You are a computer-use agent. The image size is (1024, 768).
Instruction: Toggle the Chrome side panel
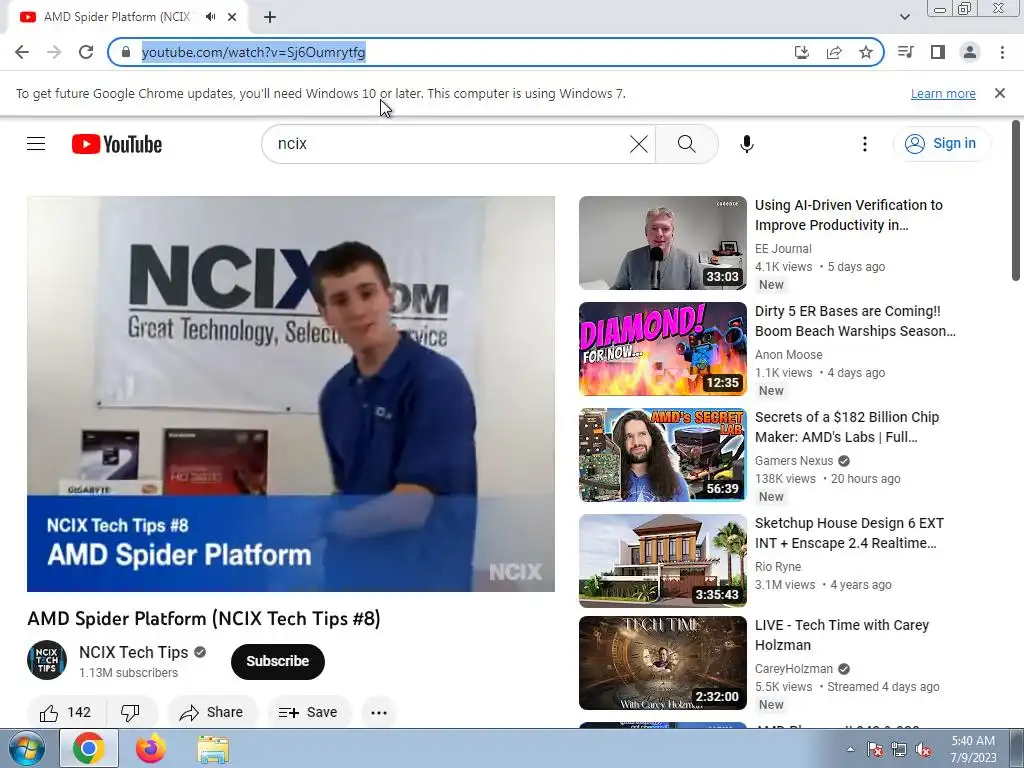[x=938, y=52]
